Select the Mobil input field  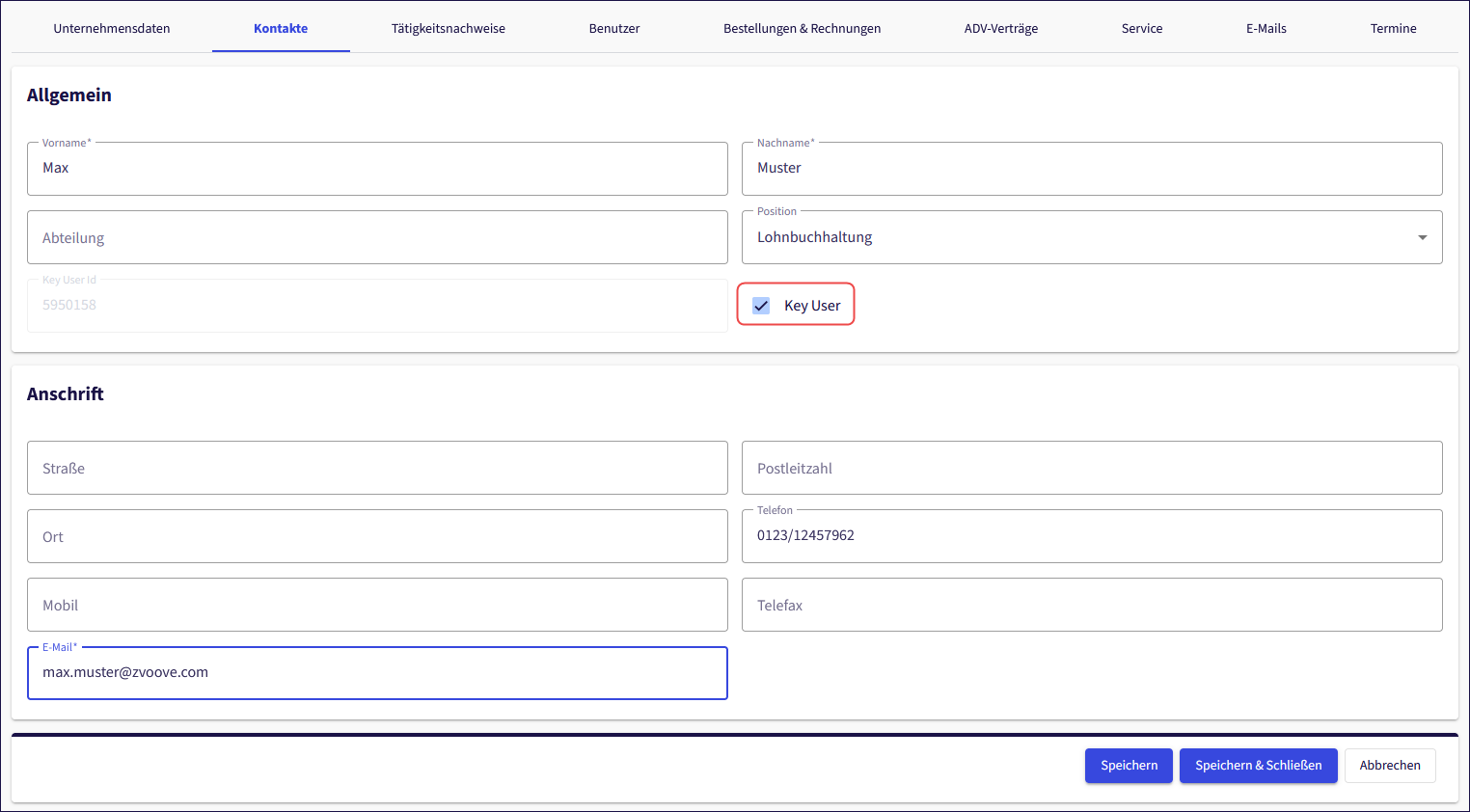pyautogui.click(x=377, y=606)
